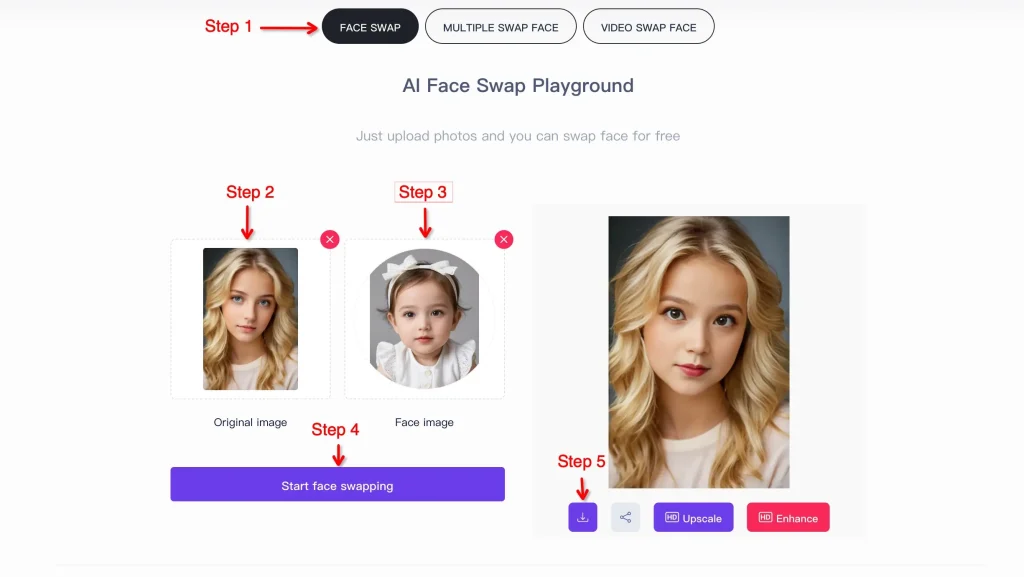
Task: Click the download result icon
Action: 583,517
